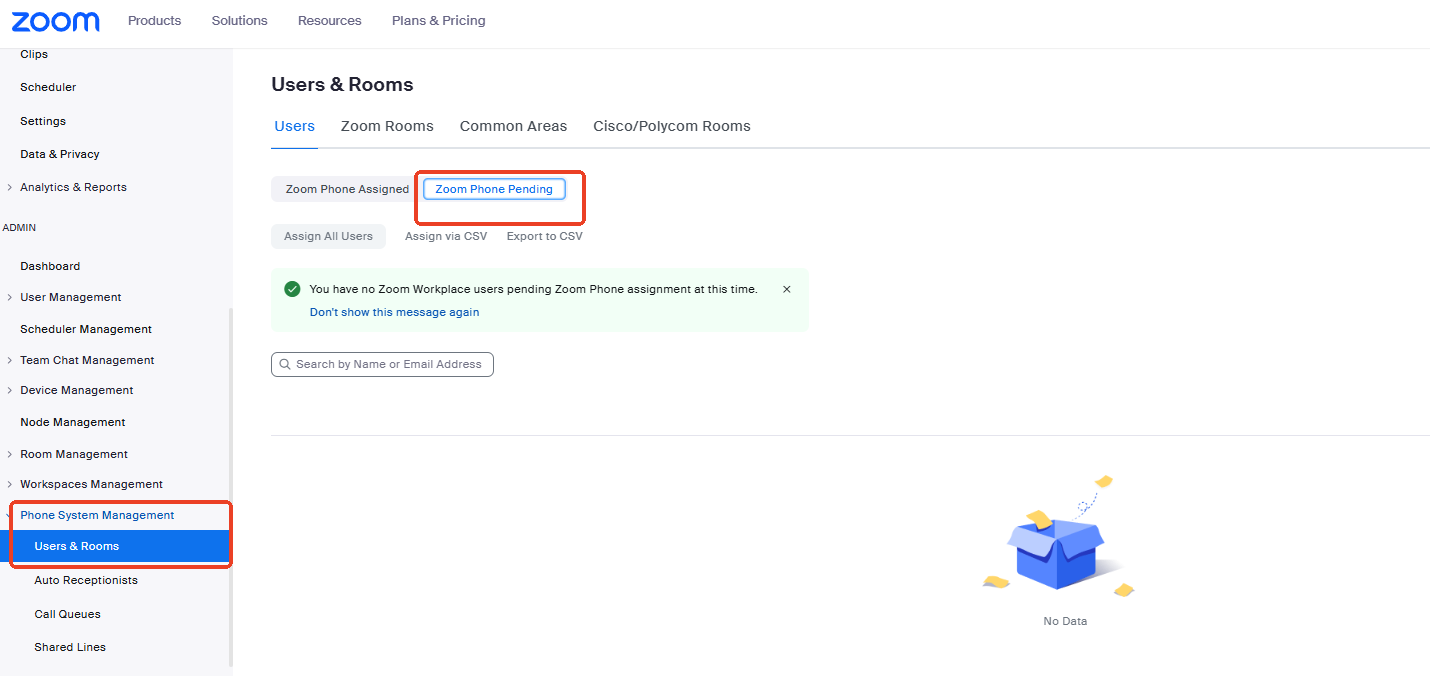Open Analytics & Reports in sidebar
The width and height of the screenshot is (1430, 676).
(x=73, y=187)
